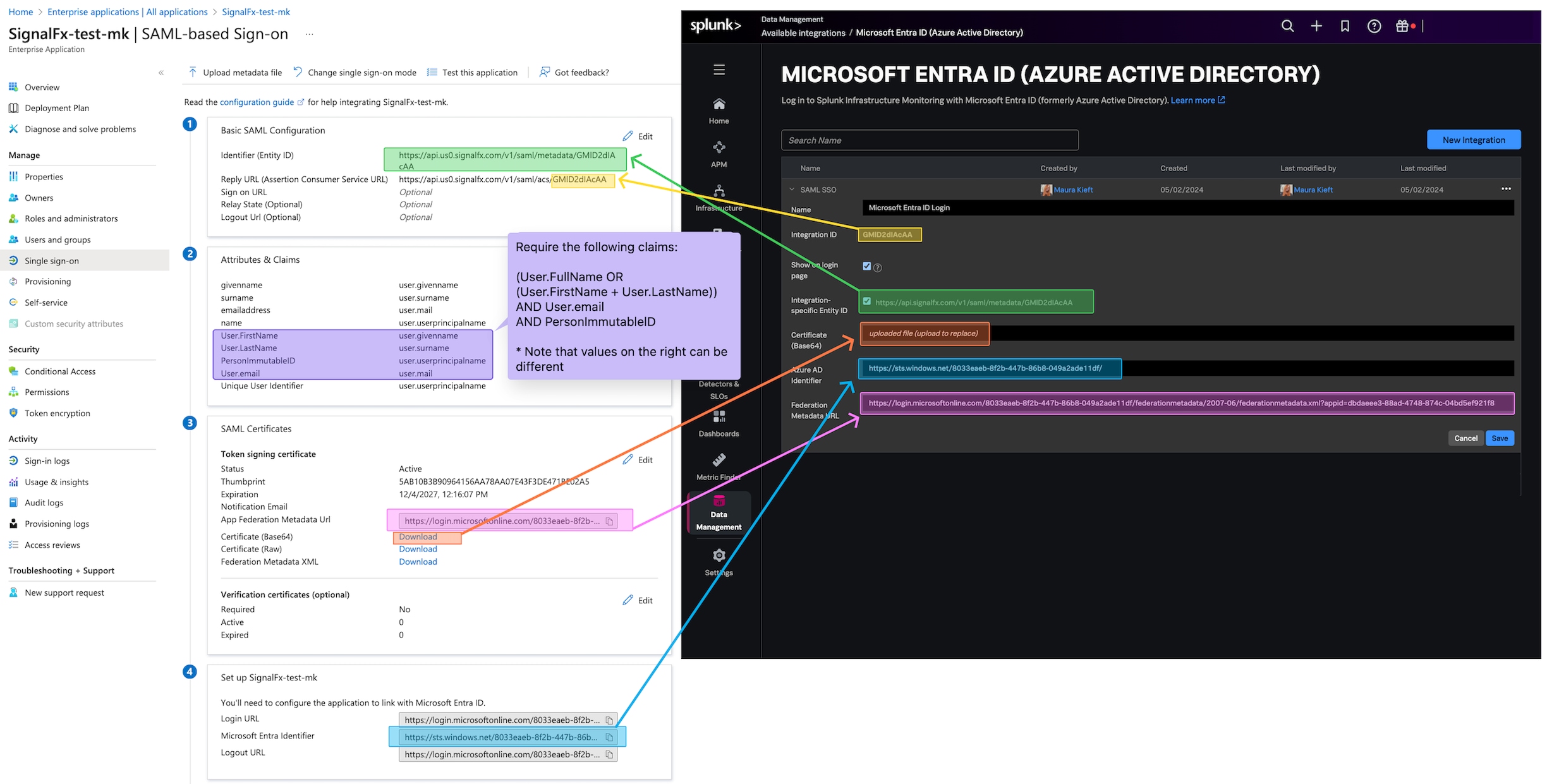Viewport: 1547px width, 784px height.
Task: Click New Integration button
Action: coord(1474,140)
